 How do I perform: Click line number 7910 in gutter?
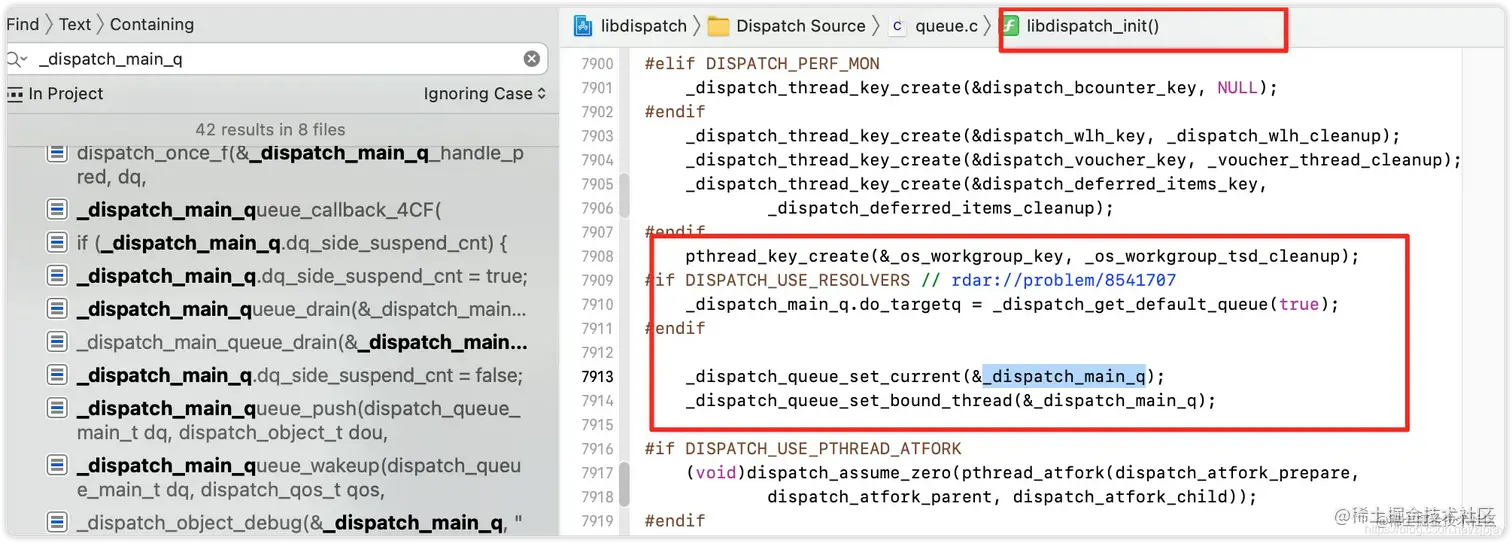(597, 304)
